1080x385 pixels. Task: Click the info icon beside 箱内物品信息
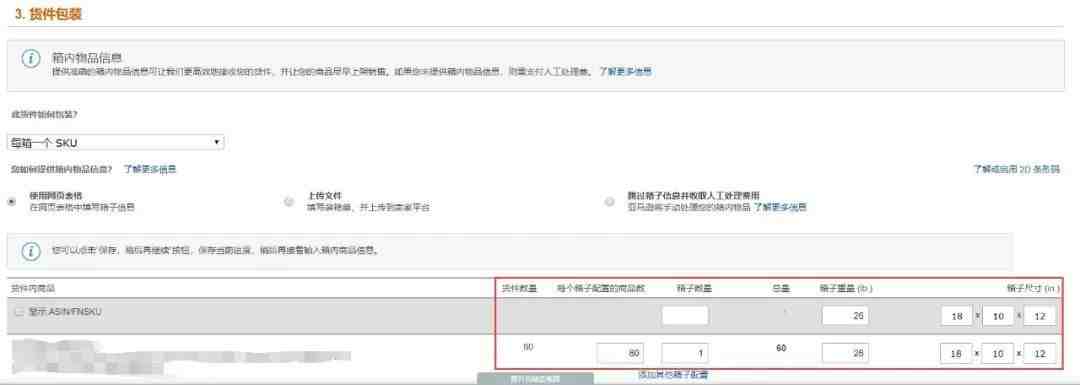[30, 59]
